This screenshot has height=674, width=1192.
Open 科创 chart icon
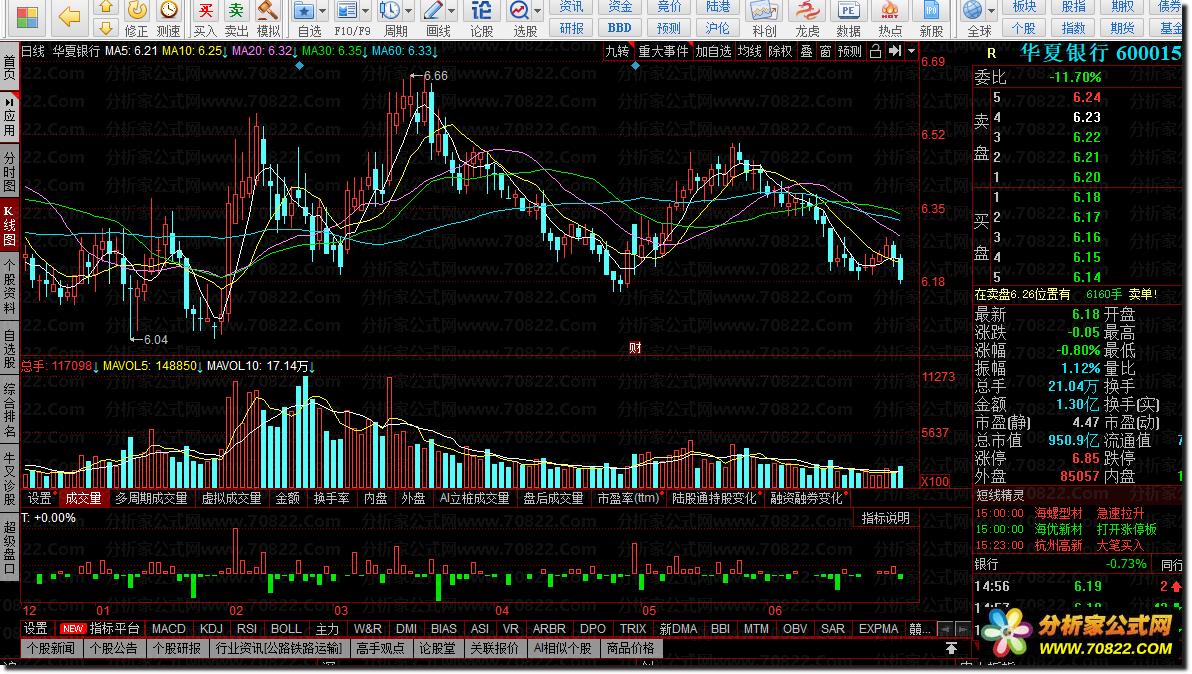pos(764,11)
